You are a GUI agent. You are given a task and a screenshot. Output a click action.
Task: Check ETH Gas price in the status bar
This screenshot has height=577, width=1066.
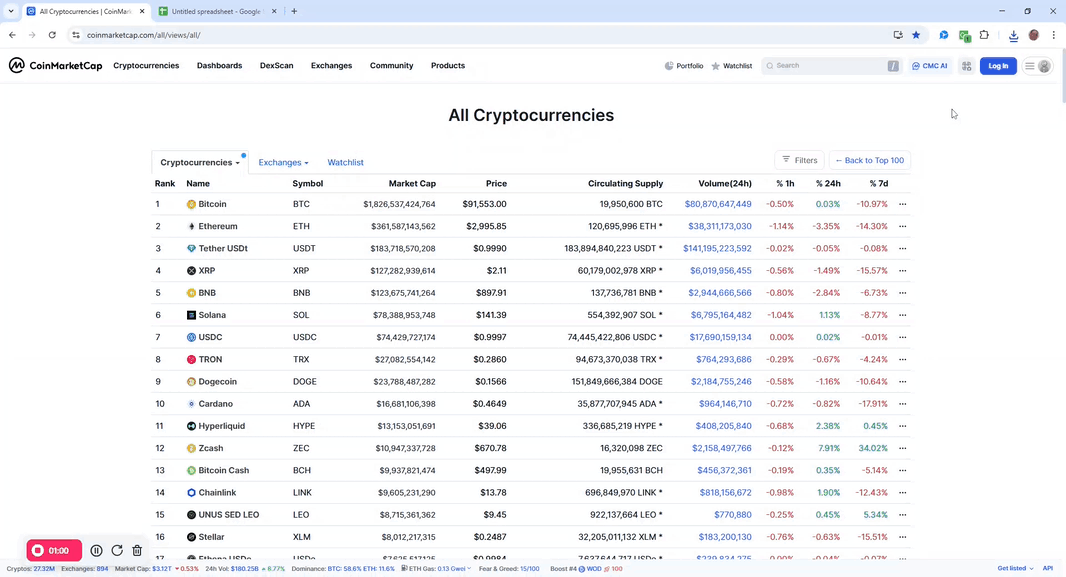pyautogui.click(x=435, y=567)
